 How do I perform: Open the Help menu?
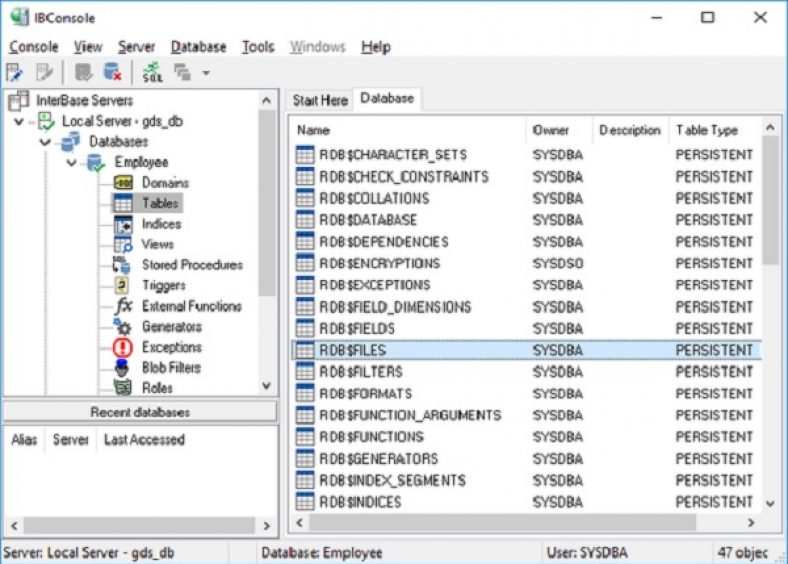tap(376, 47)
